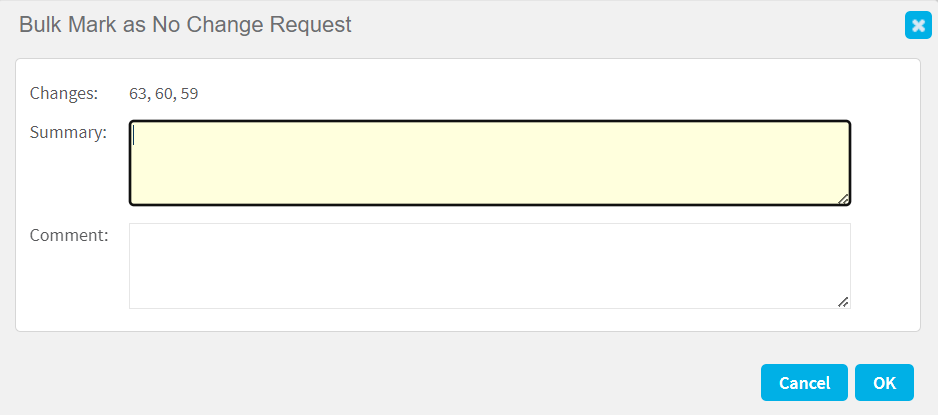The width and height of the screenshot is (938, 415).
Task: Click the Summary text area
Action: pos(489,163)
